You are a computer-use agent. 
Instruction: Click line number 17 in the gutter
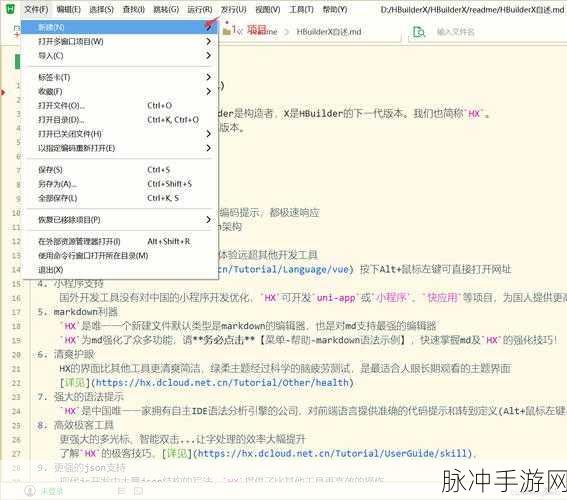pyautogui.click(x=16, y=312)
